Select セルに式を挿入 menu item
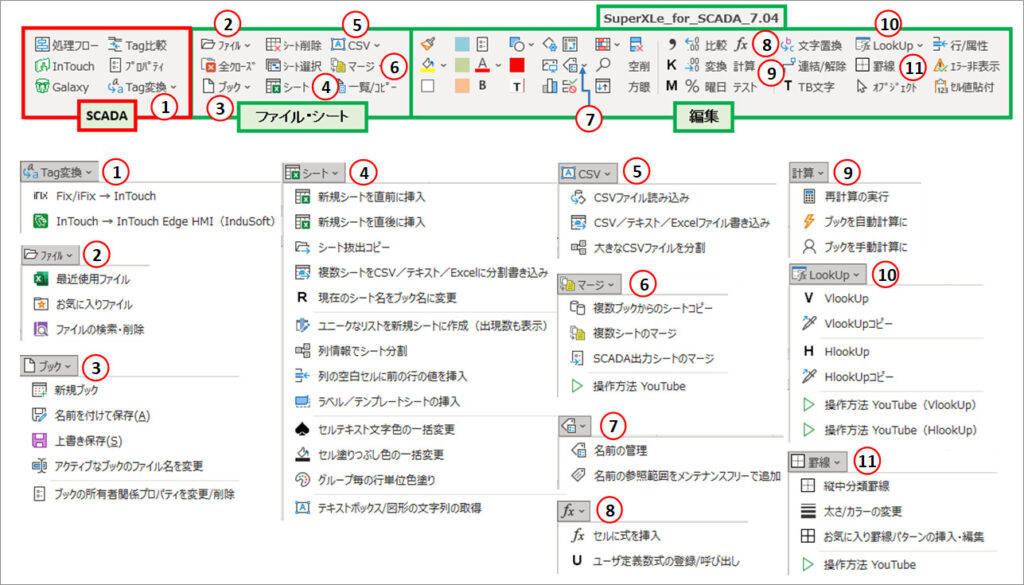 (616, 535)
